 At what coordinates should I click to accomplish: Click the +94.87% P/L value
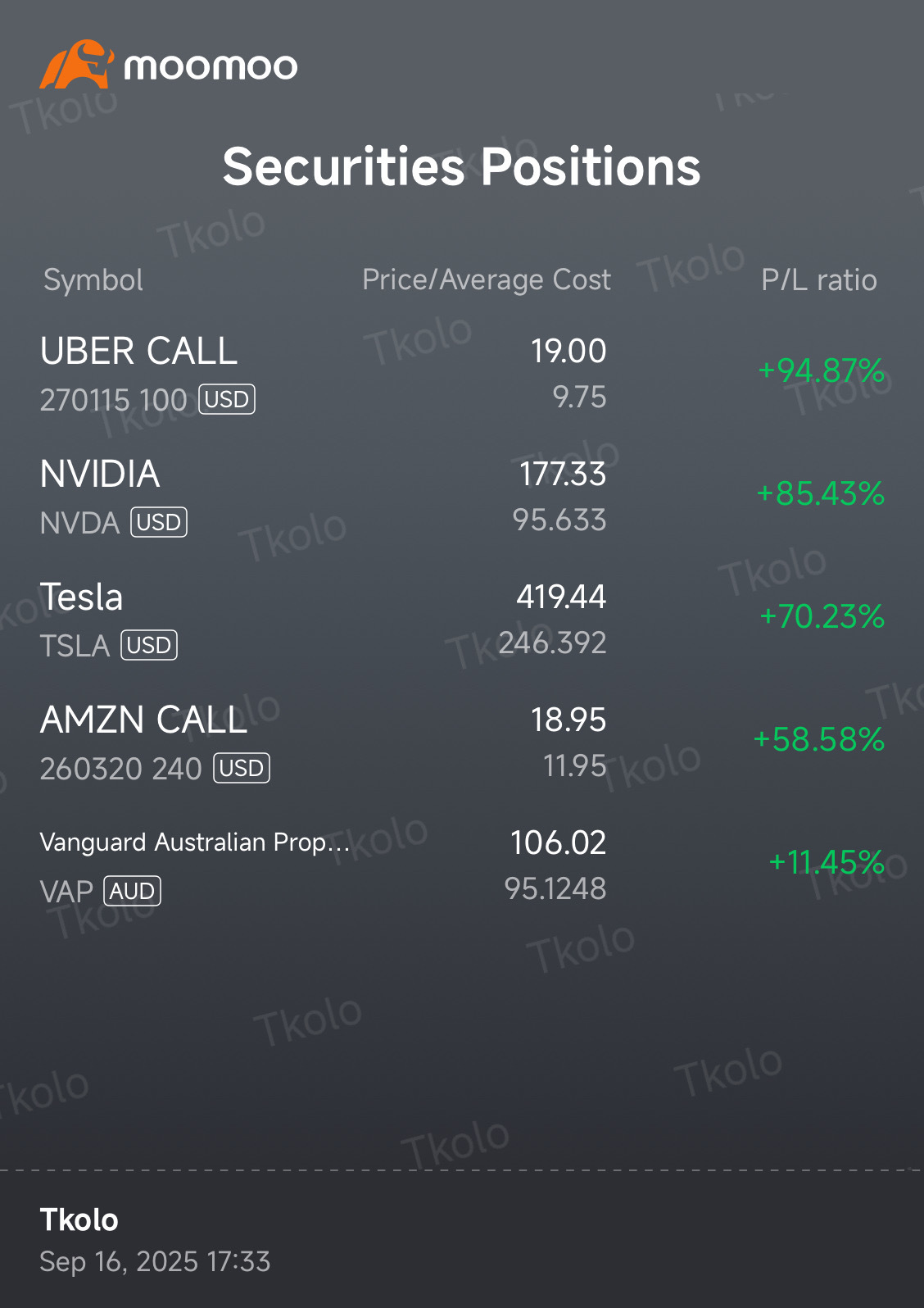pyautogui.click(x=822, y=371)
